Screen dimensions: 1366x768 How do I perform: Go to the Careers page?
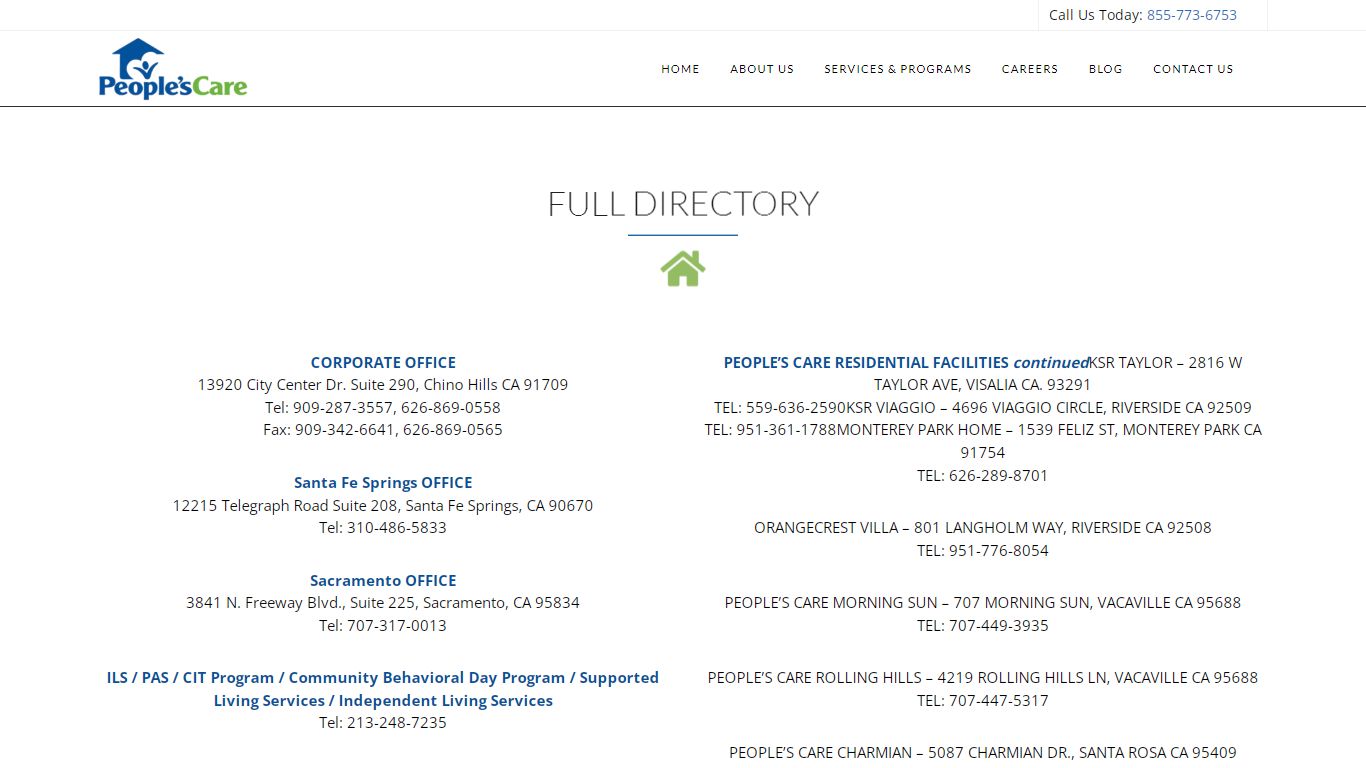[1030, 69]
